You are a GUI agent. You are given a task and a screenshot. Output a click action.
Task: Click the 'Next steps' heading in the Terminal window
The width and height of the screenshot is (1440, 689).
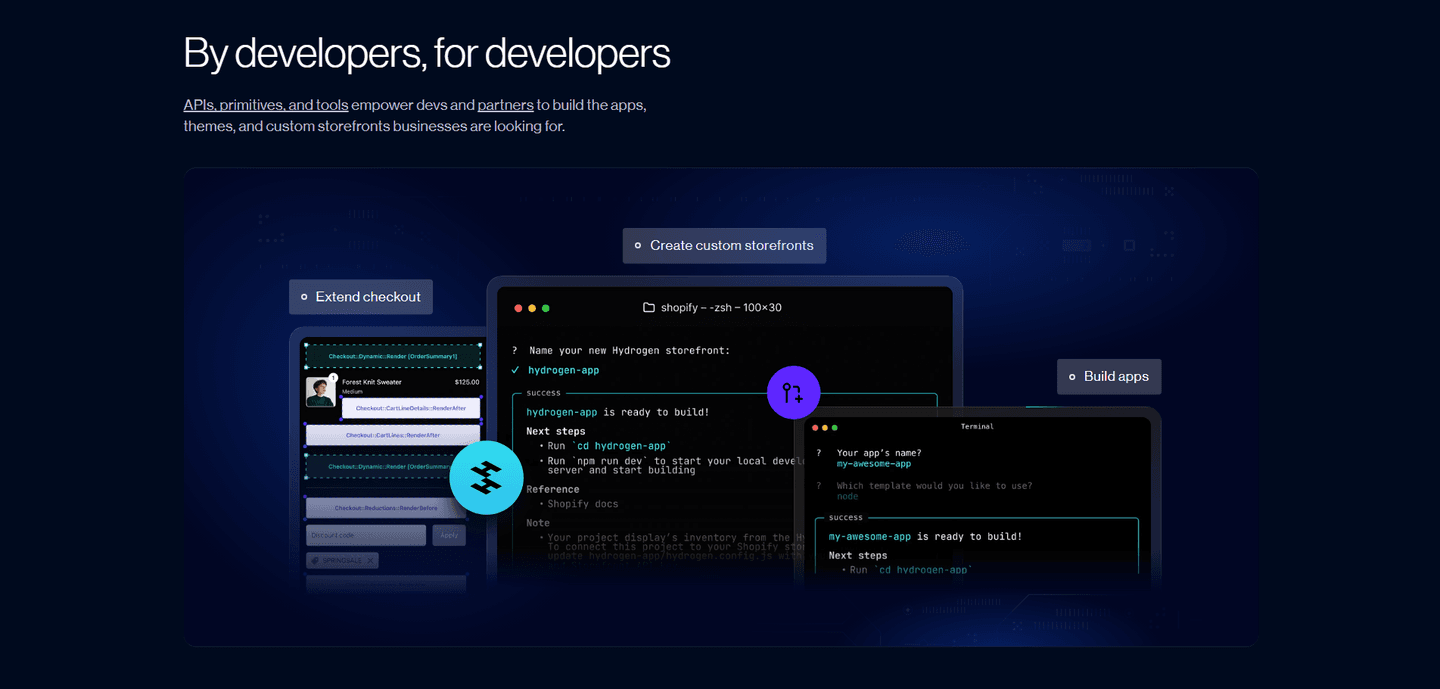(x=858, y=556)
